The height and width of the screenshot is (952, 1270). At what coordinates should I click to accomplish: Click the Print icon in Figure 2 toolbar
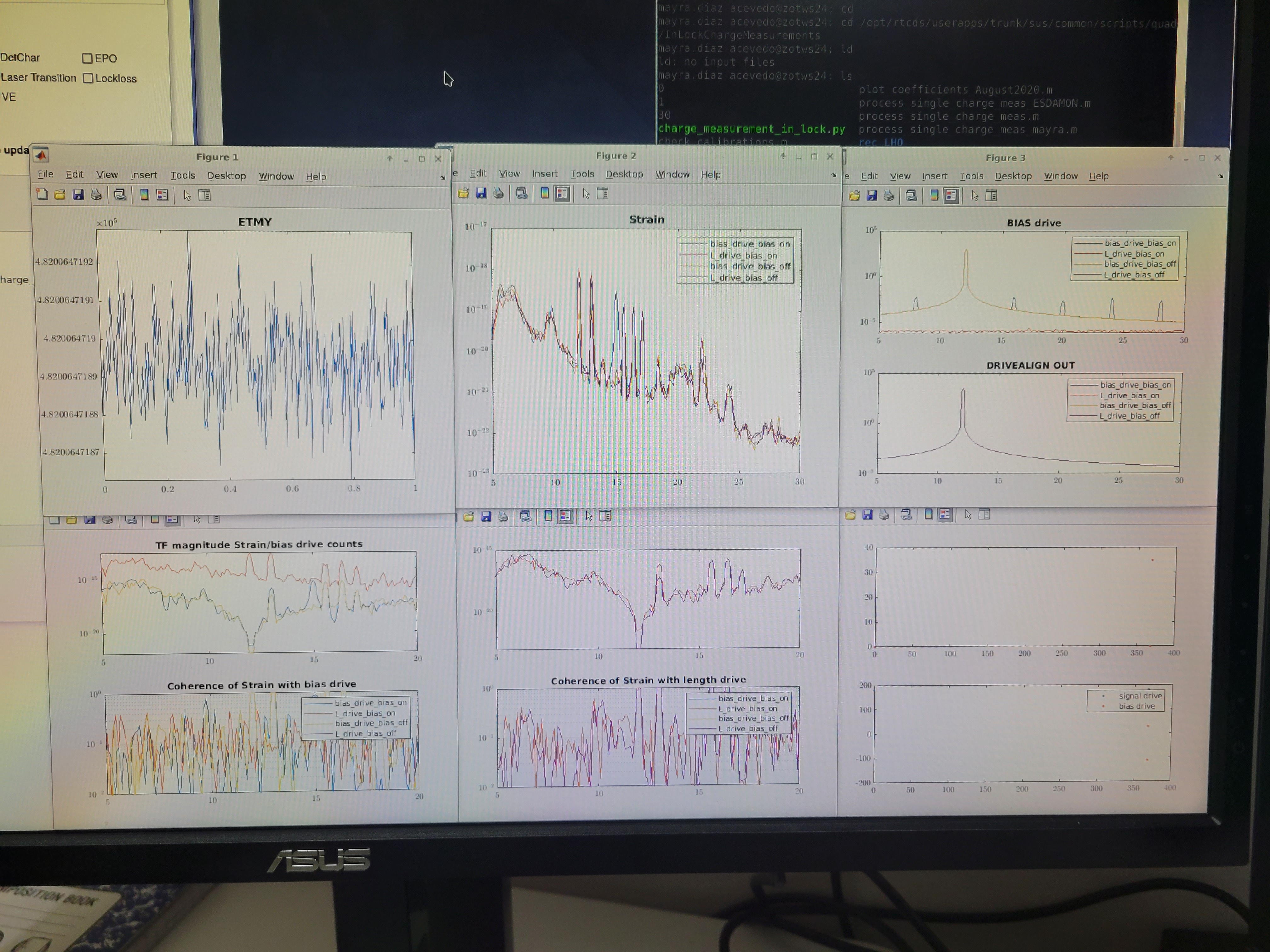coord(498,193)
